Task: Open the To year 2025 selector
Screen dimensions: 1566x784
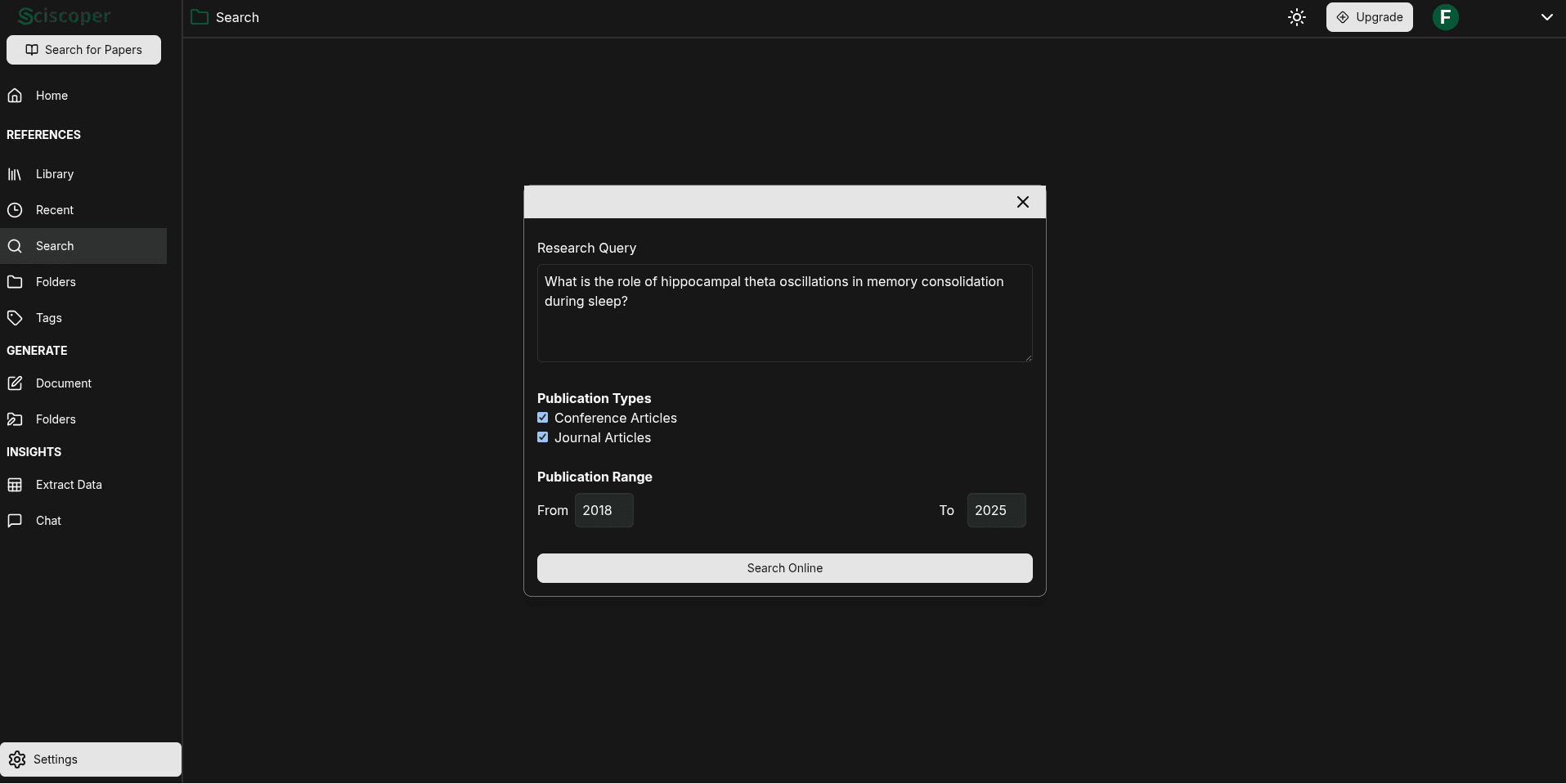Action: (996, 510)
